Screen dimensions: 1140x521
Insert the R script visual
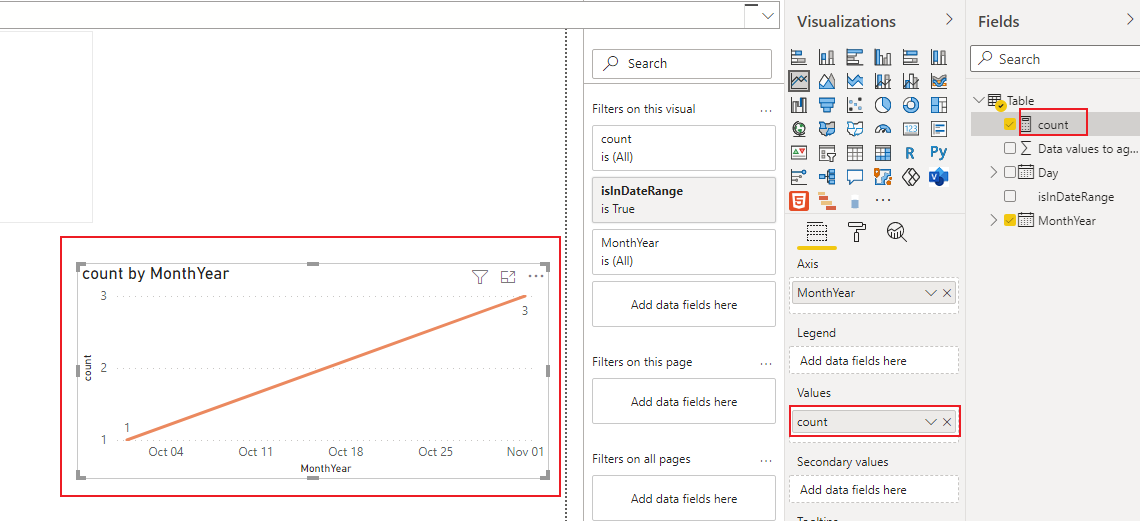(911, 153)
